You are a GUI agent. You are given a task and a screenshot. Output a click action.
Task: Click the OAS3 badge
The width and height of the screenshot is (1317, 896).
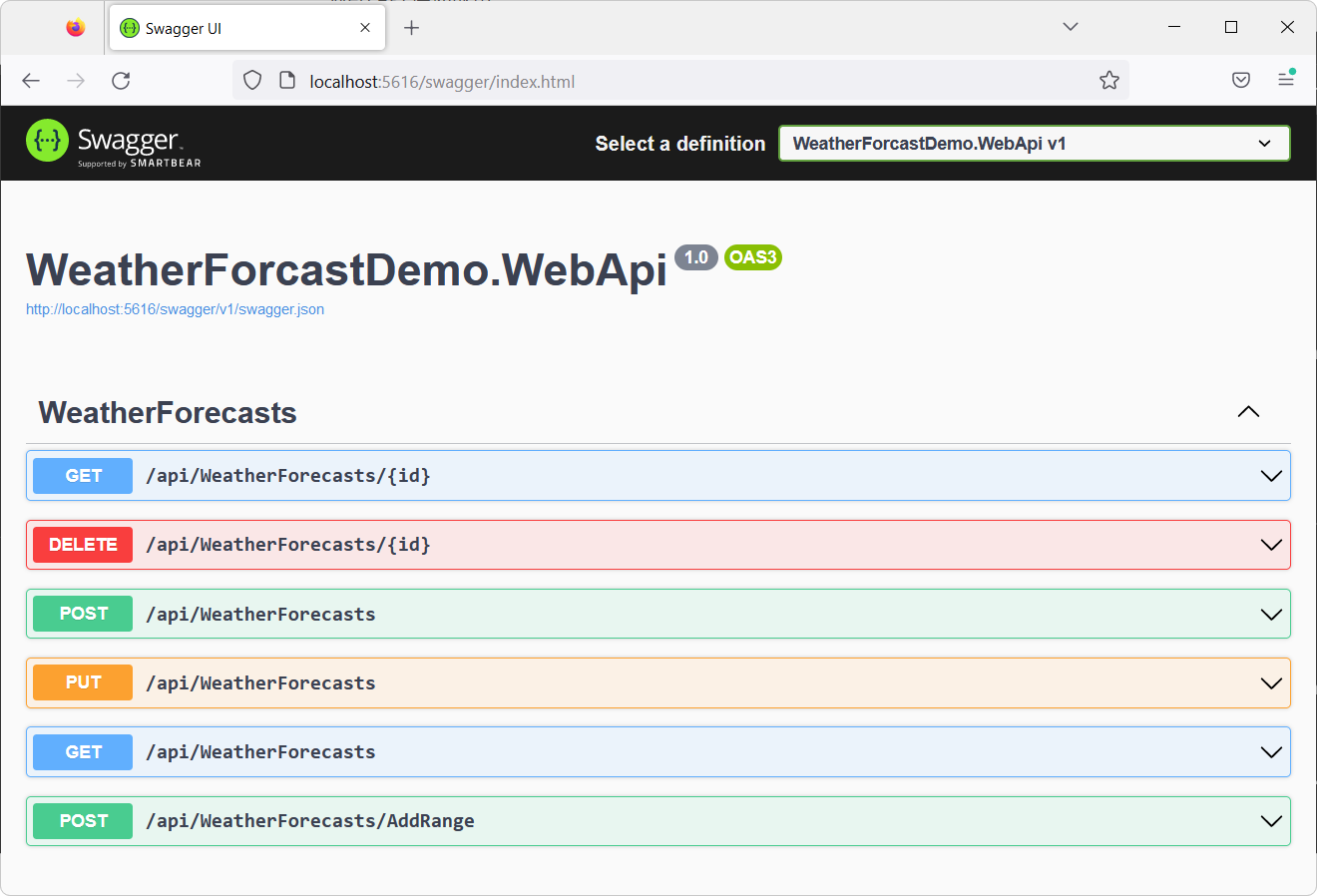pos(753,257)
